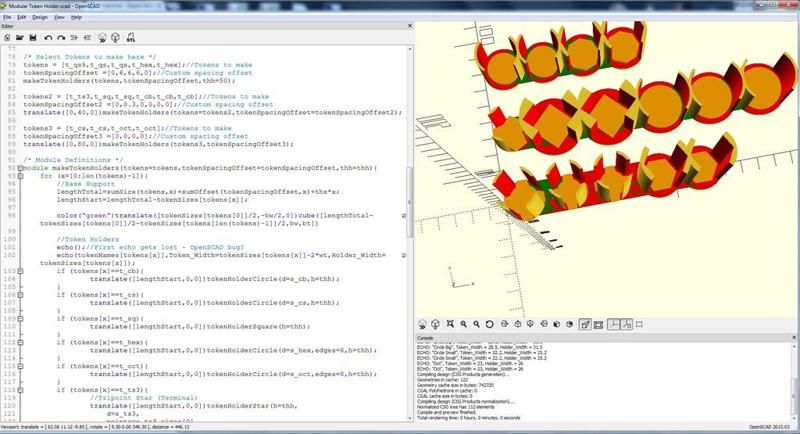Click the Redo arrow icon
The image size is (800, 434).
(x=60, y=37)
